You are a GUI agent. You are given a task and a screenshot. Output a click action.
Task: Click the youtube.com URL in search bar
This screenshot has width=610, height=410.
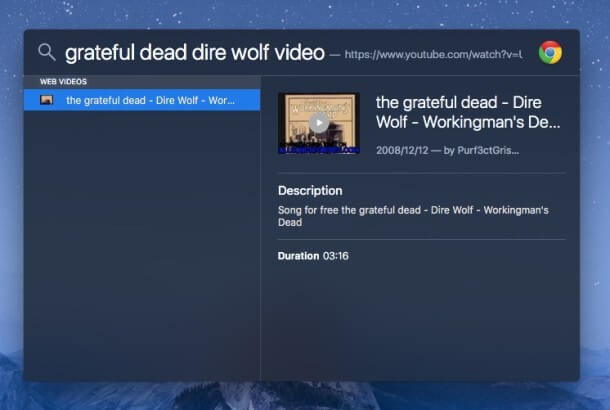(433, 54)
